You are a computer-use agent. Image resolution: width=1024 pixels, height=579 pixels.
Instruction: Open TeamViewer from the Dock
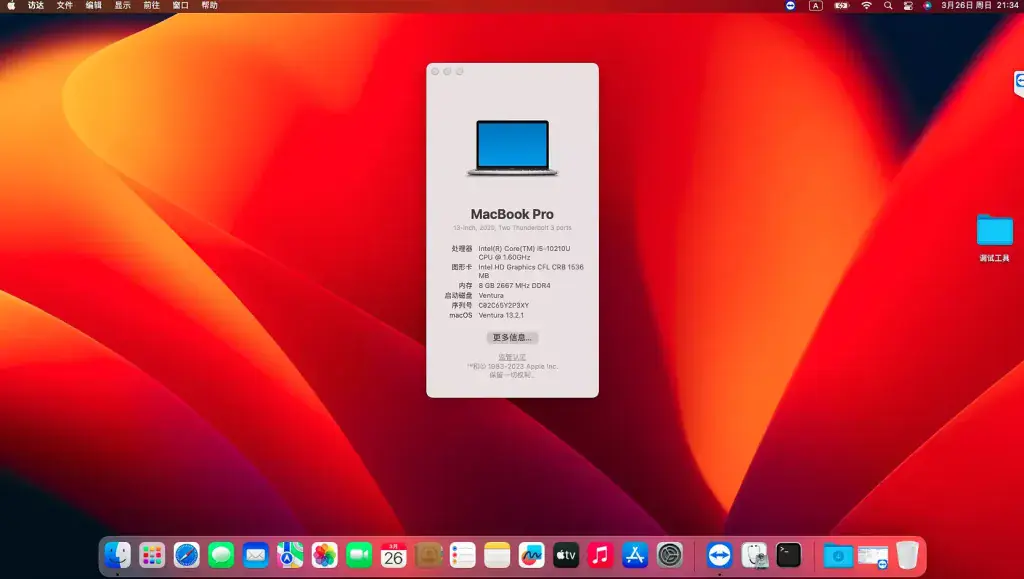719,556
